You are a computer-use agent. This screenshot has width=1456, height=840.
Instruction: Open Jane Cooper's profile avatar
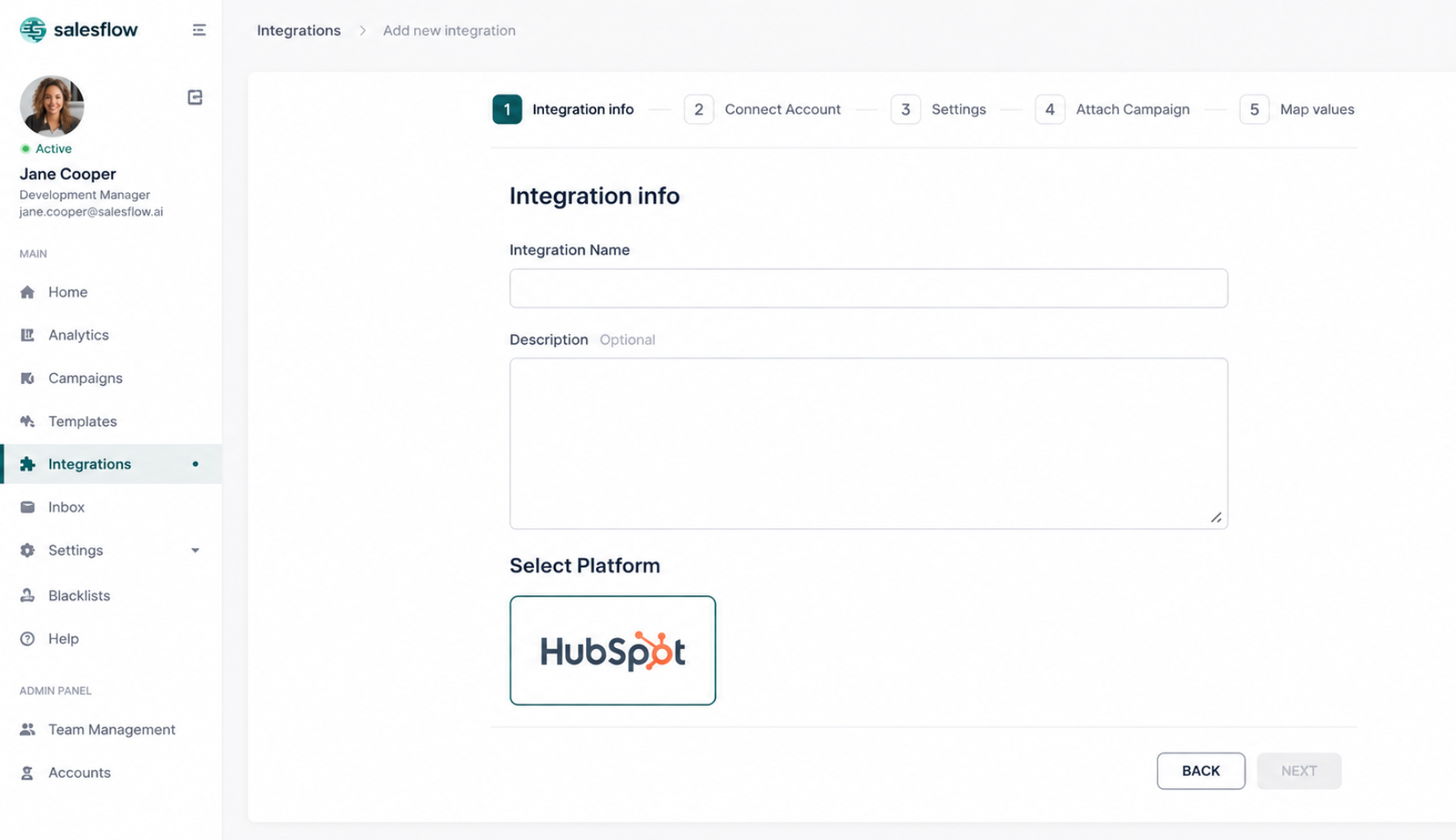pyautogui.click(x=52, y=106)
